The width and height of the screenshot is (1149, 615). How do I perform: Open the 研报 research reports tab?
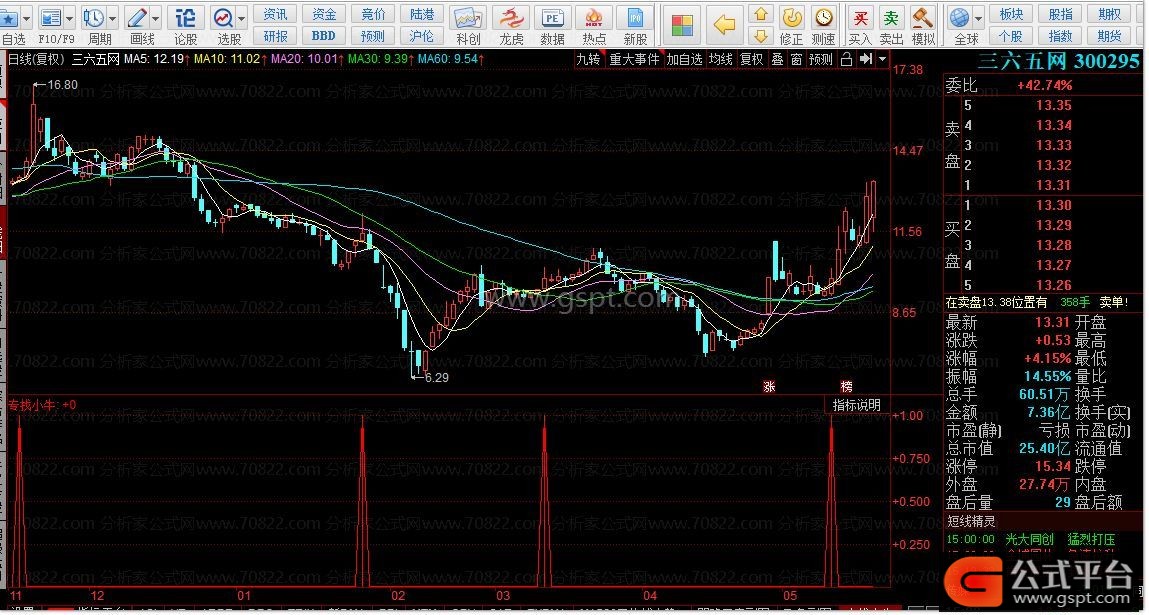coord(276,35)
